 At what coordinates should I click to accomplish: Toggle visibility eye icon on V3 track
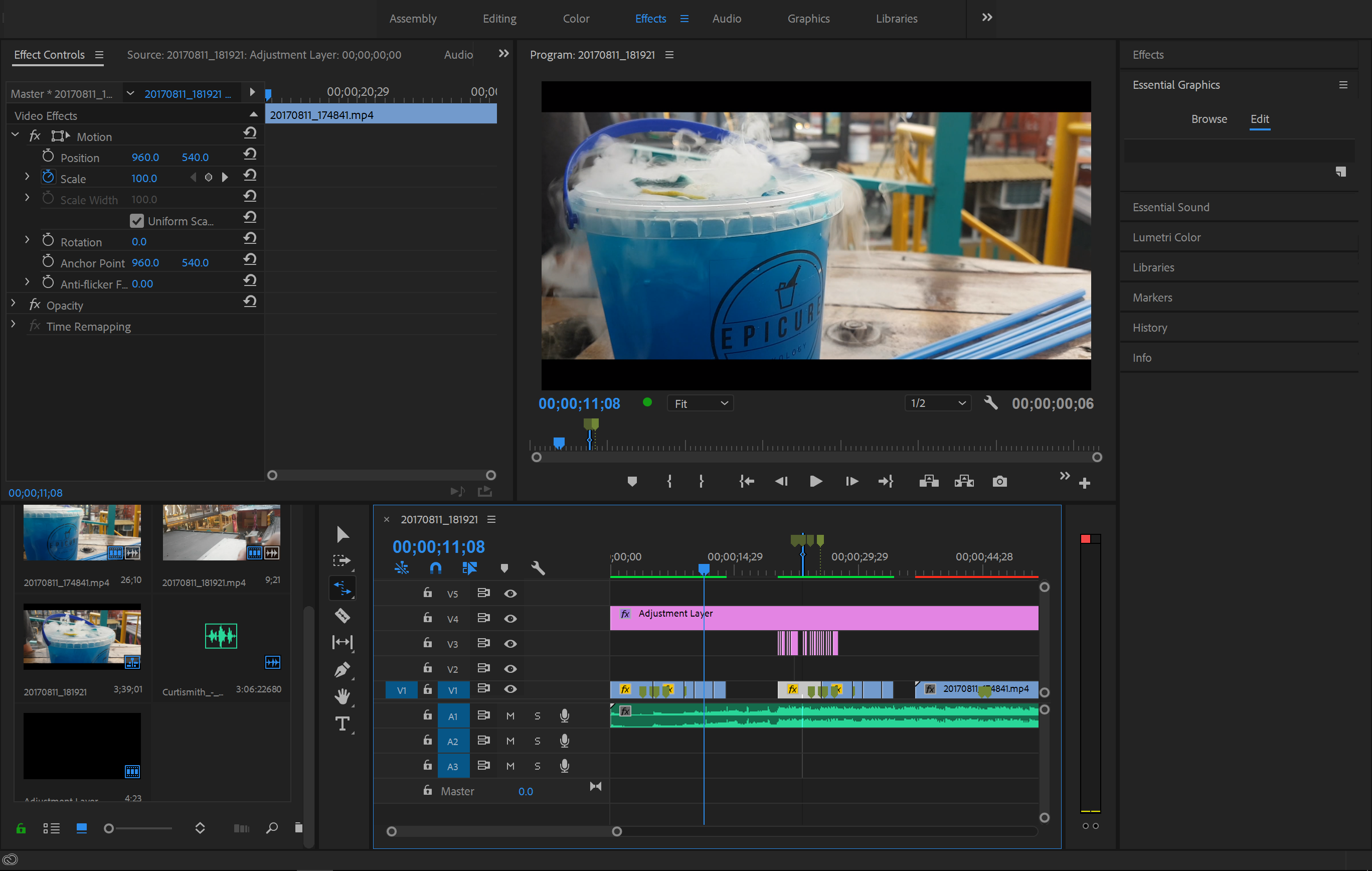click(509, 643)
